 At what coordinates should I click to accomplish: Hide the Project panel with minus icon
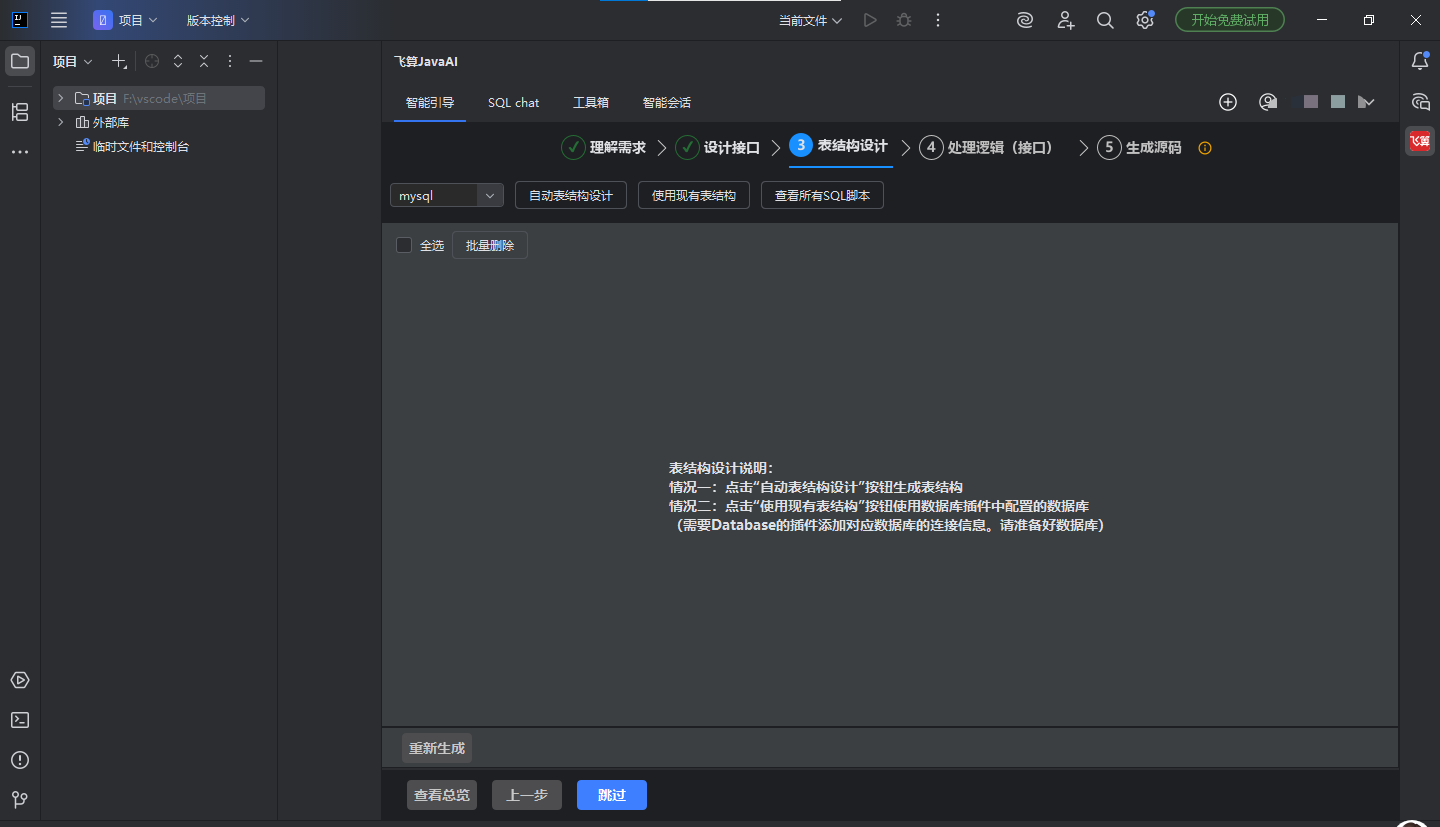click(256, 61)
